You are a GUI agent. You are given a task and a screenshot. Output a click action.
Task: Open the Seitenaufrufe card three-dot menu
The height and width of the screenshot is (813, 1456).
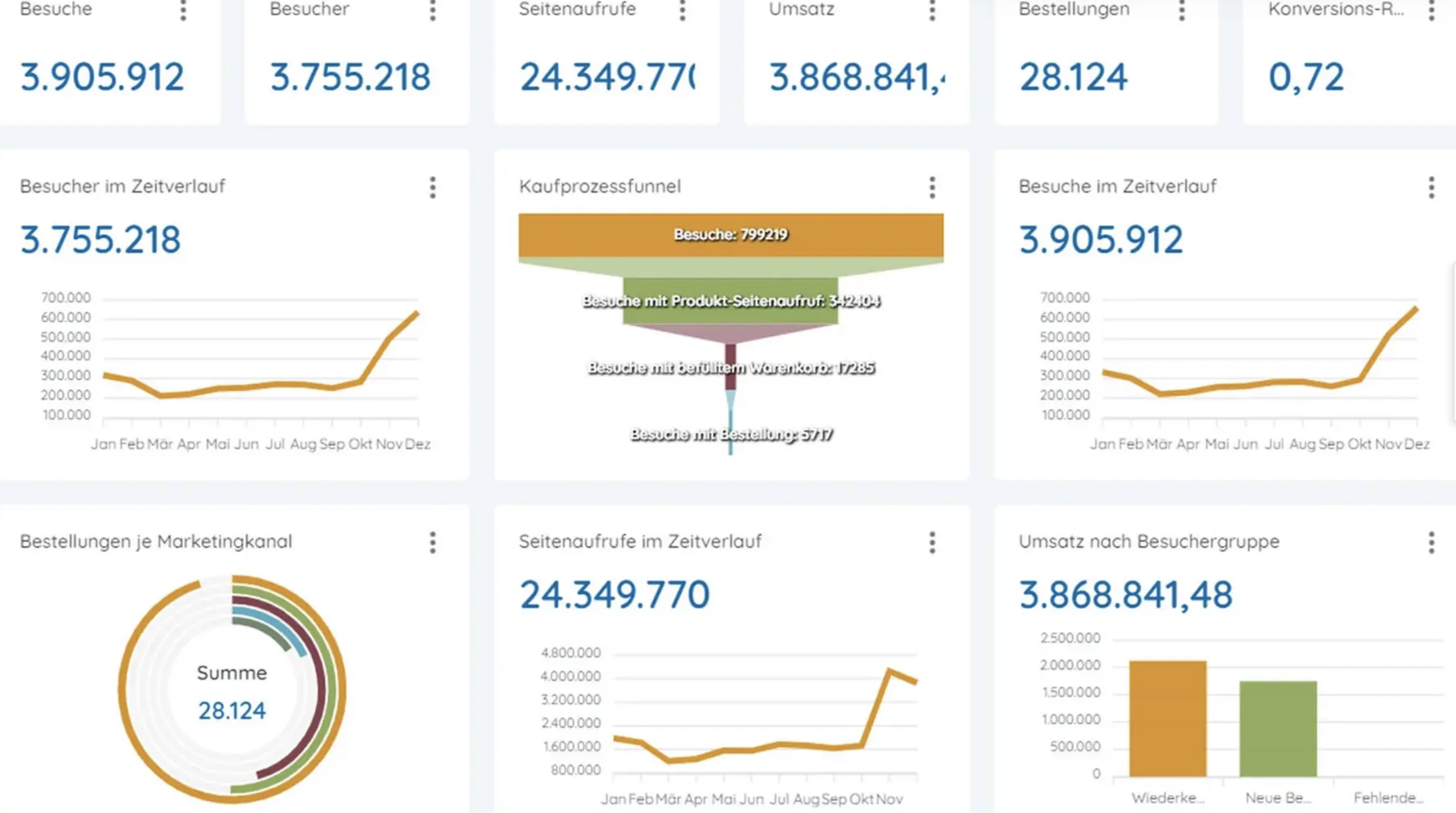(x=683, y=11)
